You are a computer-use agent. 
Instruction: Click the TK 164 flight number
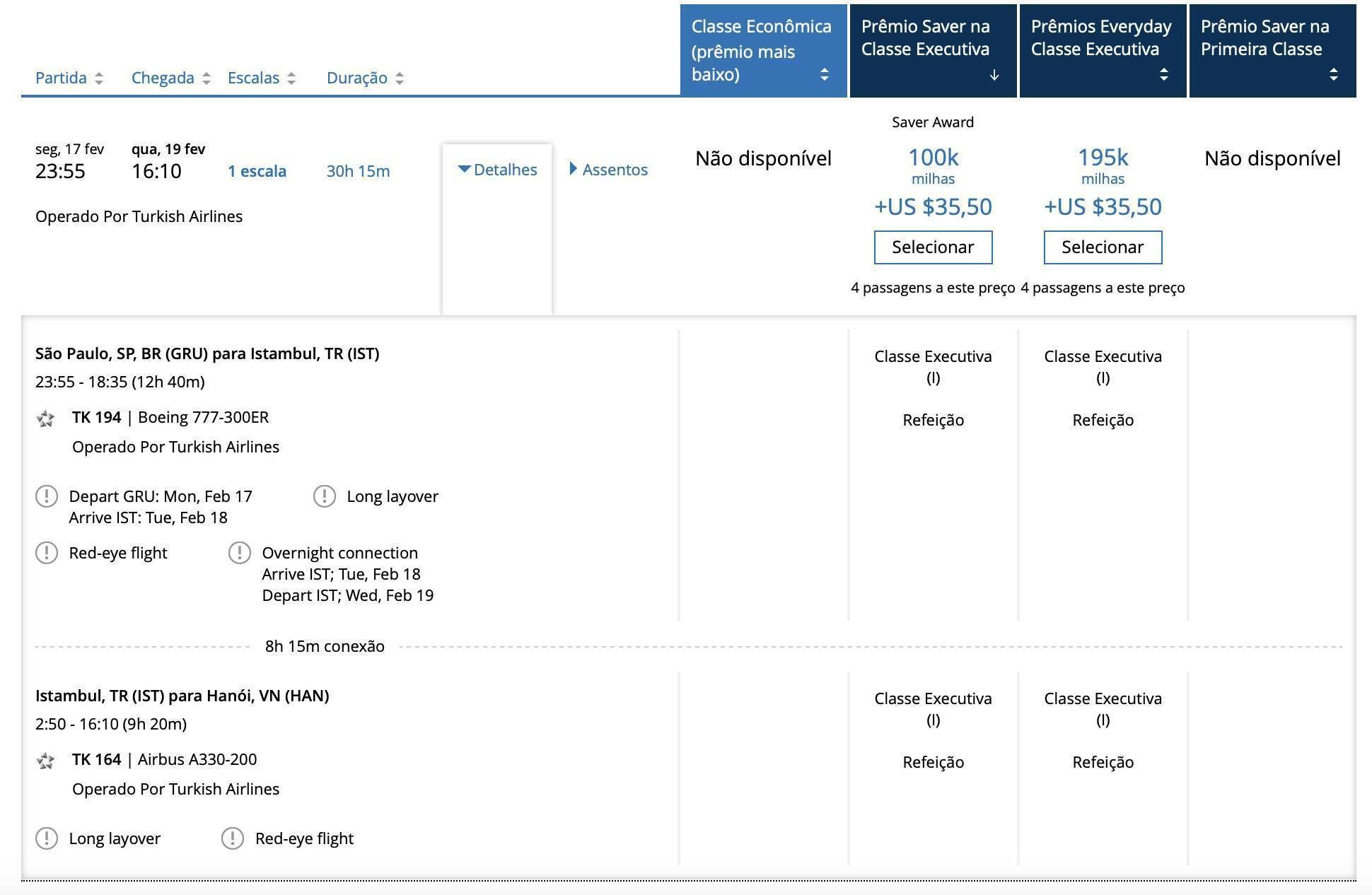97,759
